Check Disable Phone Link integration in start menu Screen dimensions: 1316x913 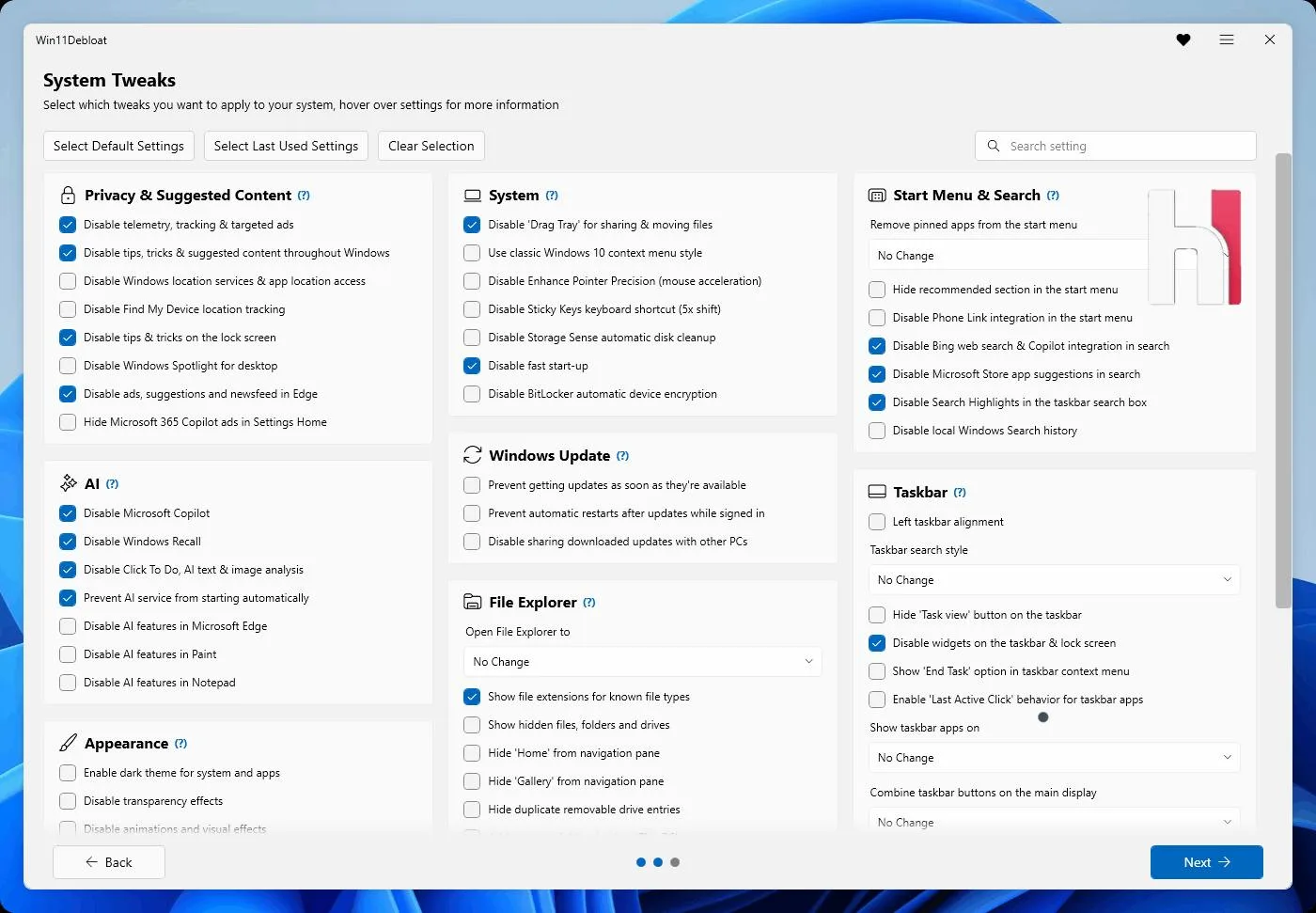tap(877, 318)
